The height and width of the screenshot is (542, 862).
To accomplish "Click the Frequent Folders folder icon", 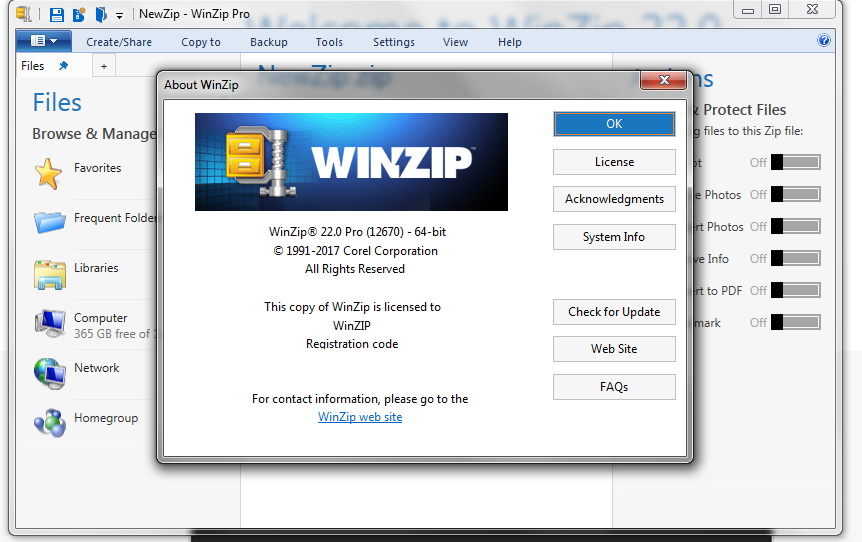I will click(x=49, y=223).
